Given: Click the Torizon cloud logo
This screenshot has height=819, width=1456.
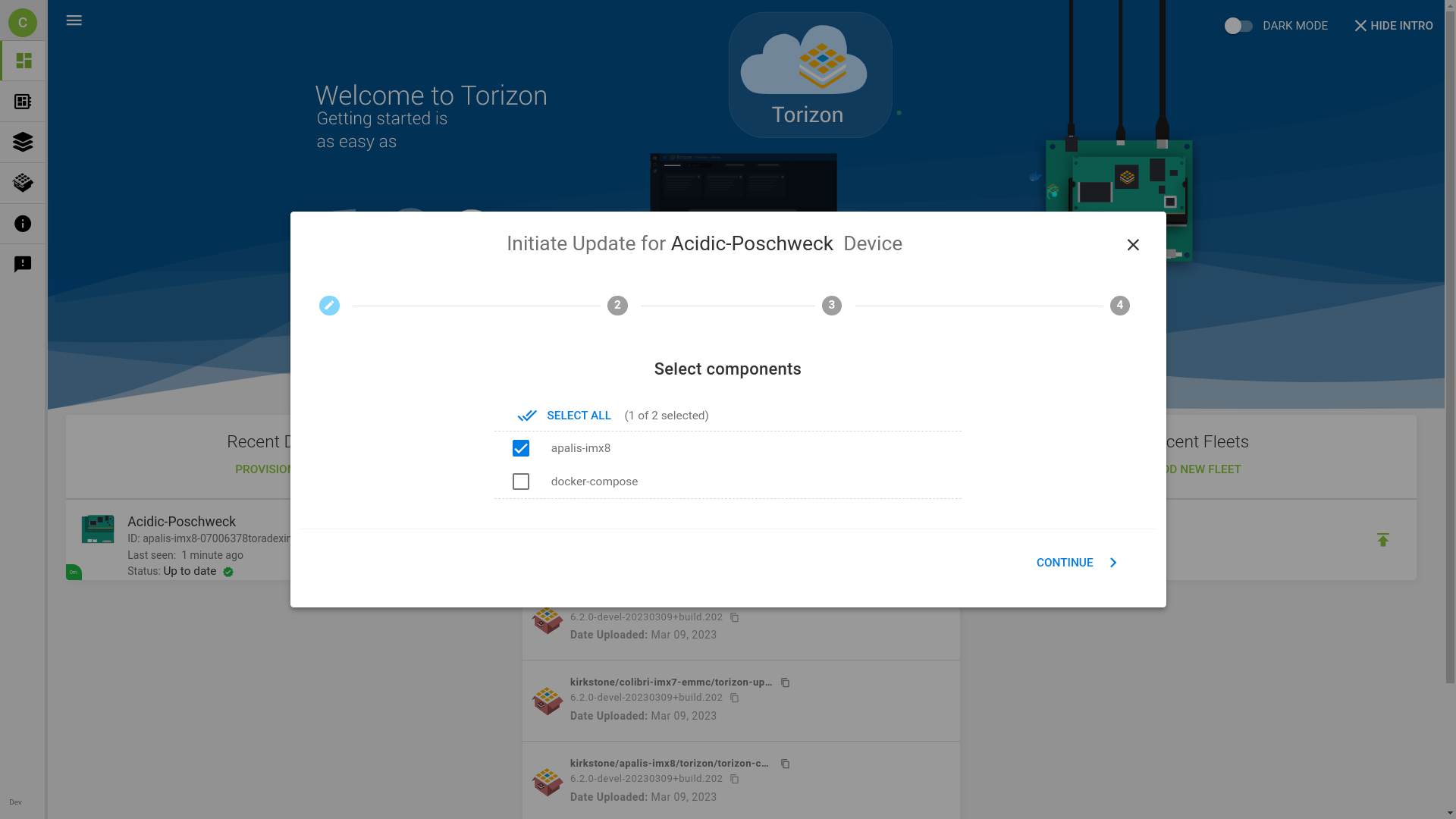Looking at the screenshot, I should coord(810,74).
